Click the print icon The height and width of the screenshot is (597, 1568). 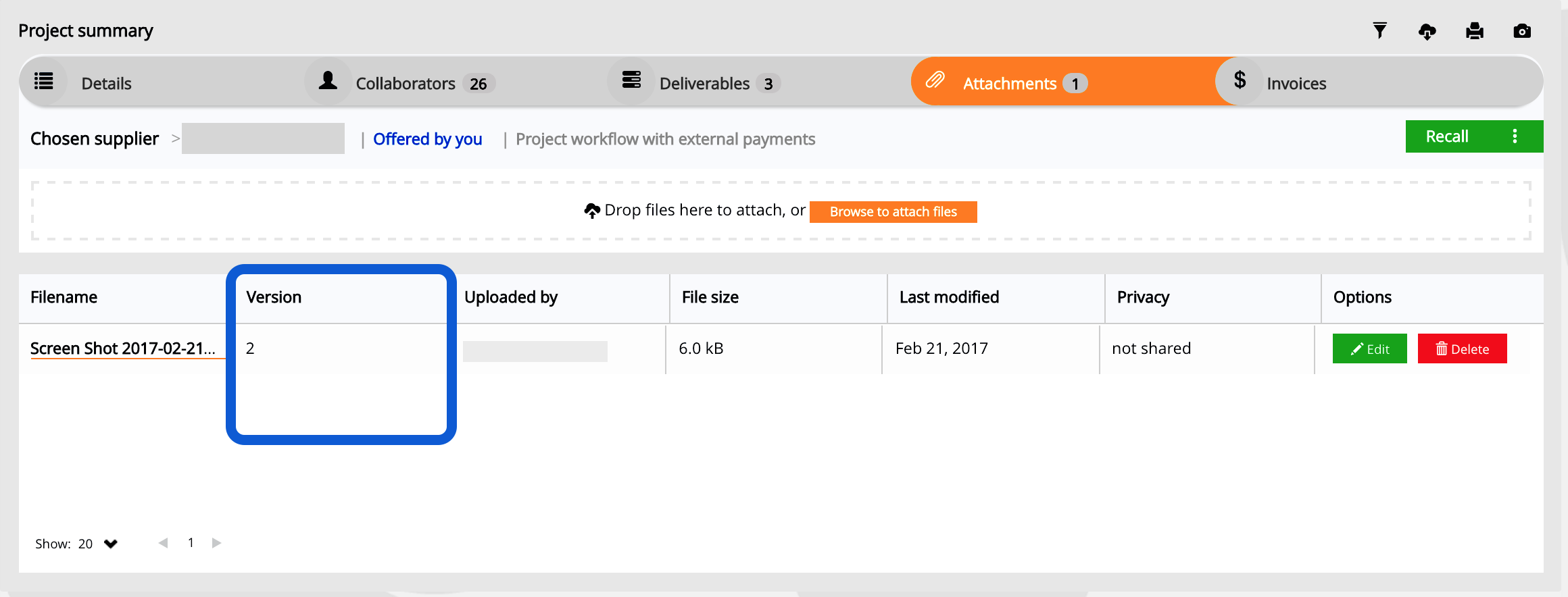1474,31
